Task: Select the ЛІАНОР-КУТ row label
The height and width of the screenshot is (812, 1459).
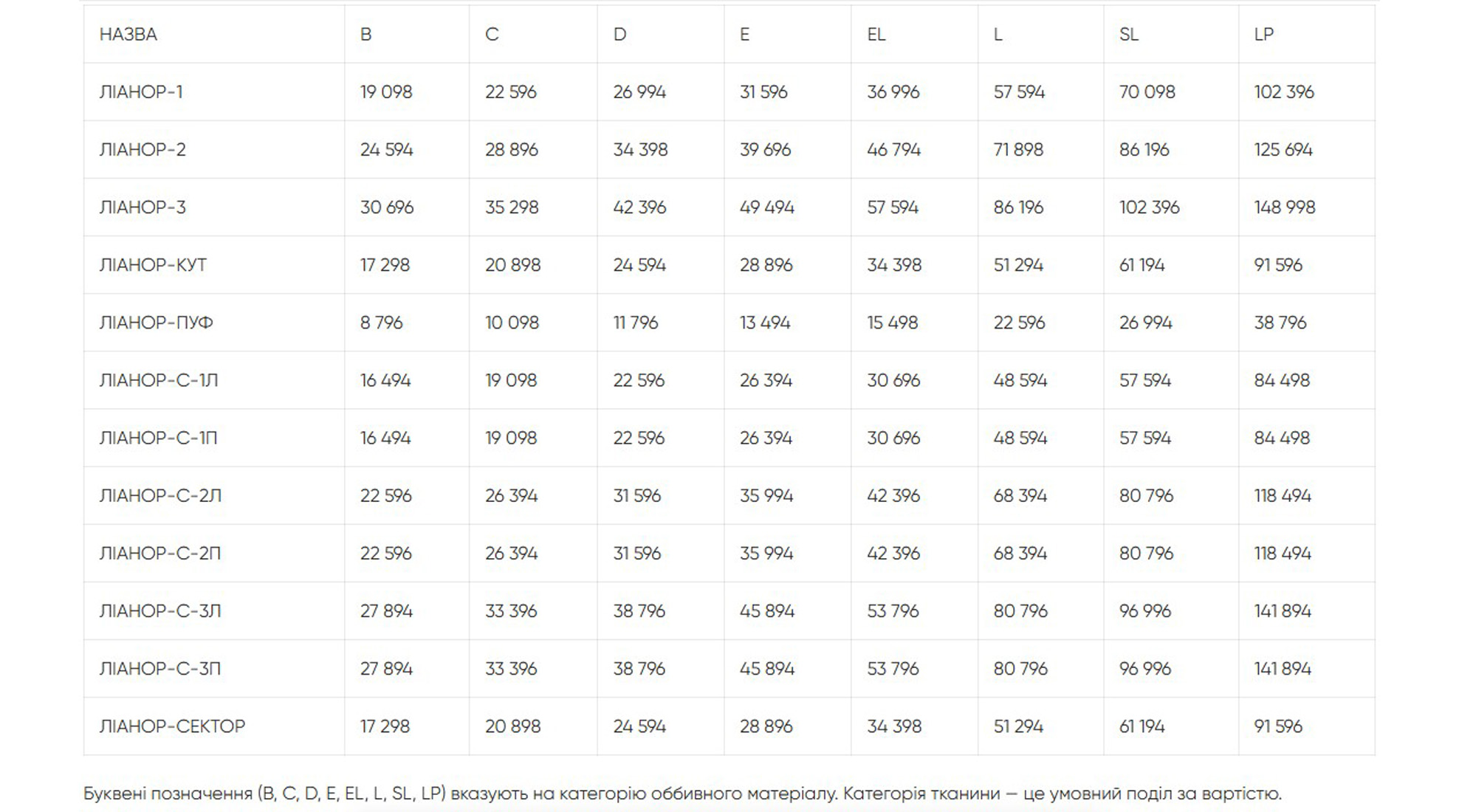Action: click(x=153, y=265)
